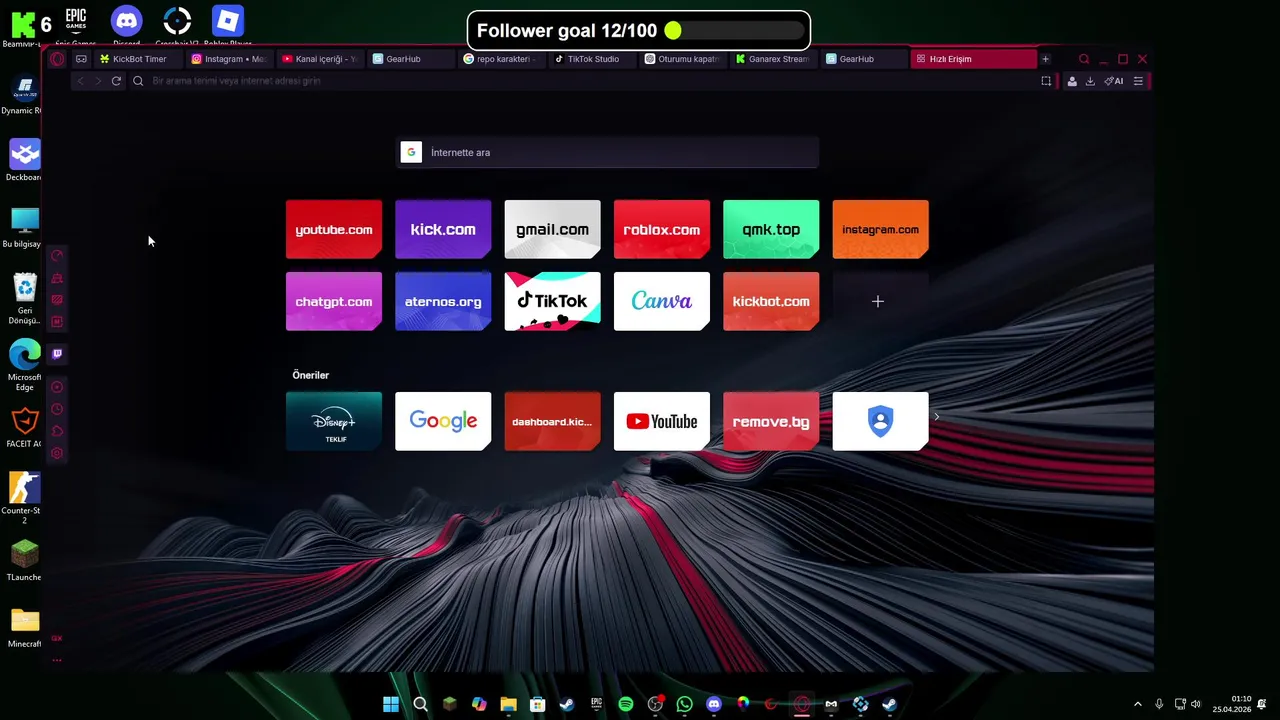This screenshot has height=720, width=1280.
Task: Open the YouTube suggestion tile
Action: click(x=662, y=421)
